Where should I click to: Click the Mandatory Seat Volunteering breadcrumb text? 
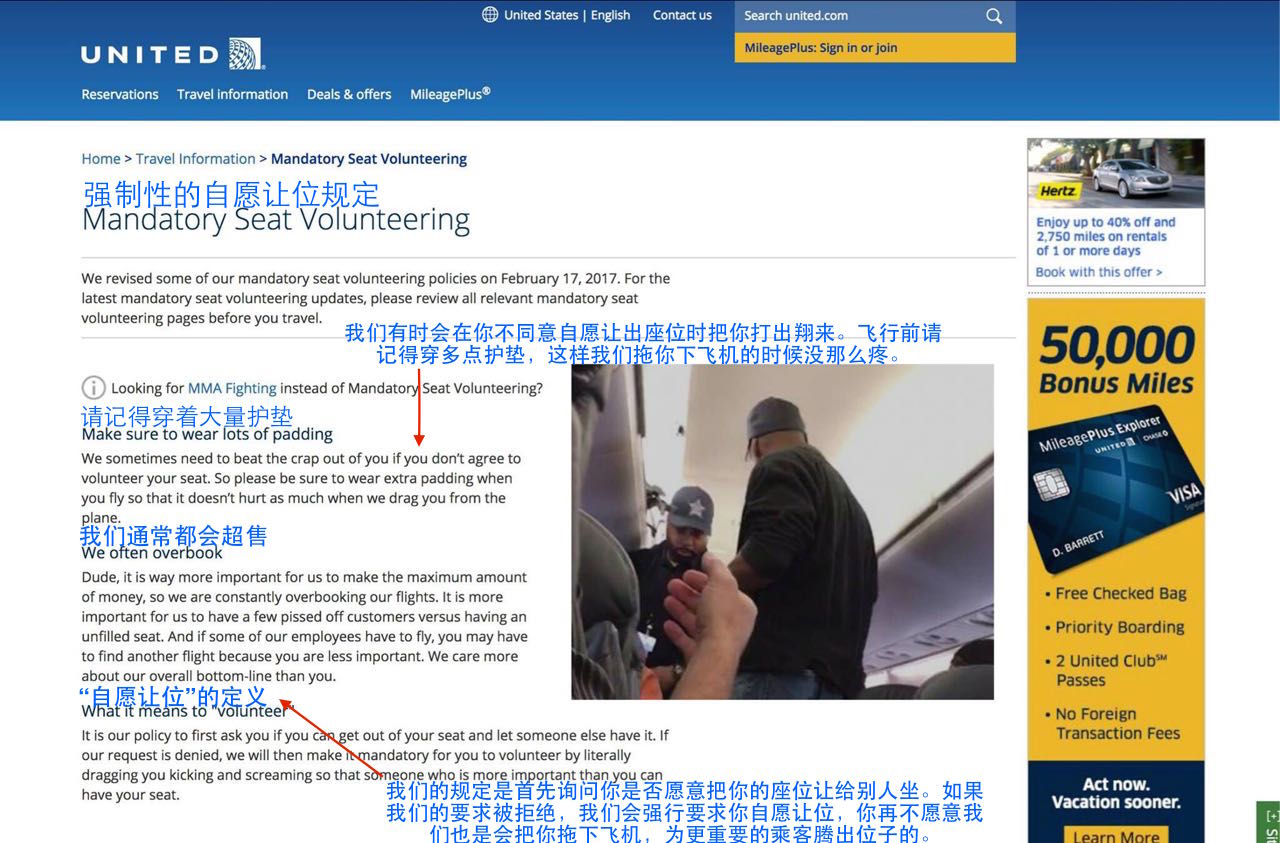[369, 159]
